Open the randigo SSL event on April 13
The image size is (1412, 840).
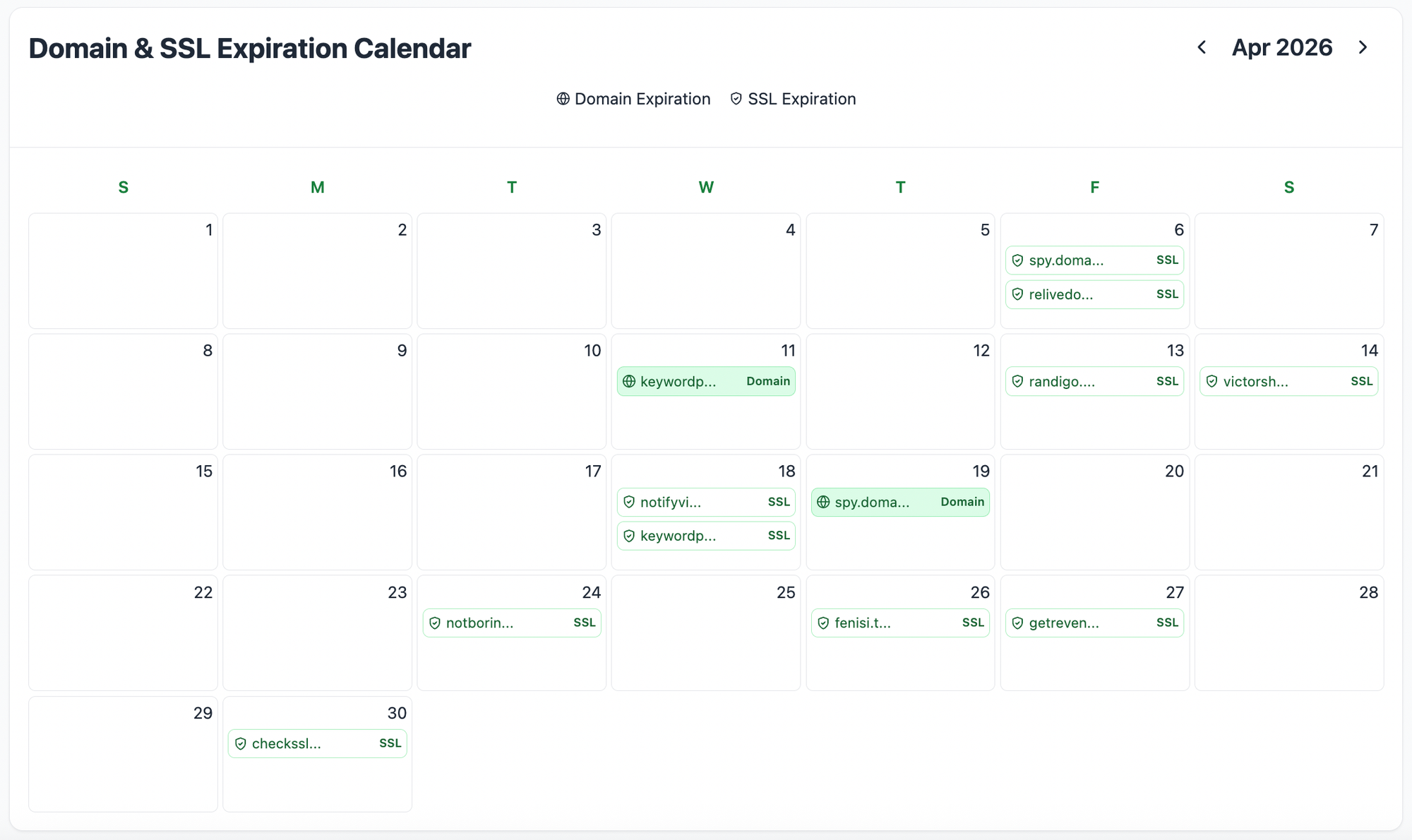click(1094, 381)
